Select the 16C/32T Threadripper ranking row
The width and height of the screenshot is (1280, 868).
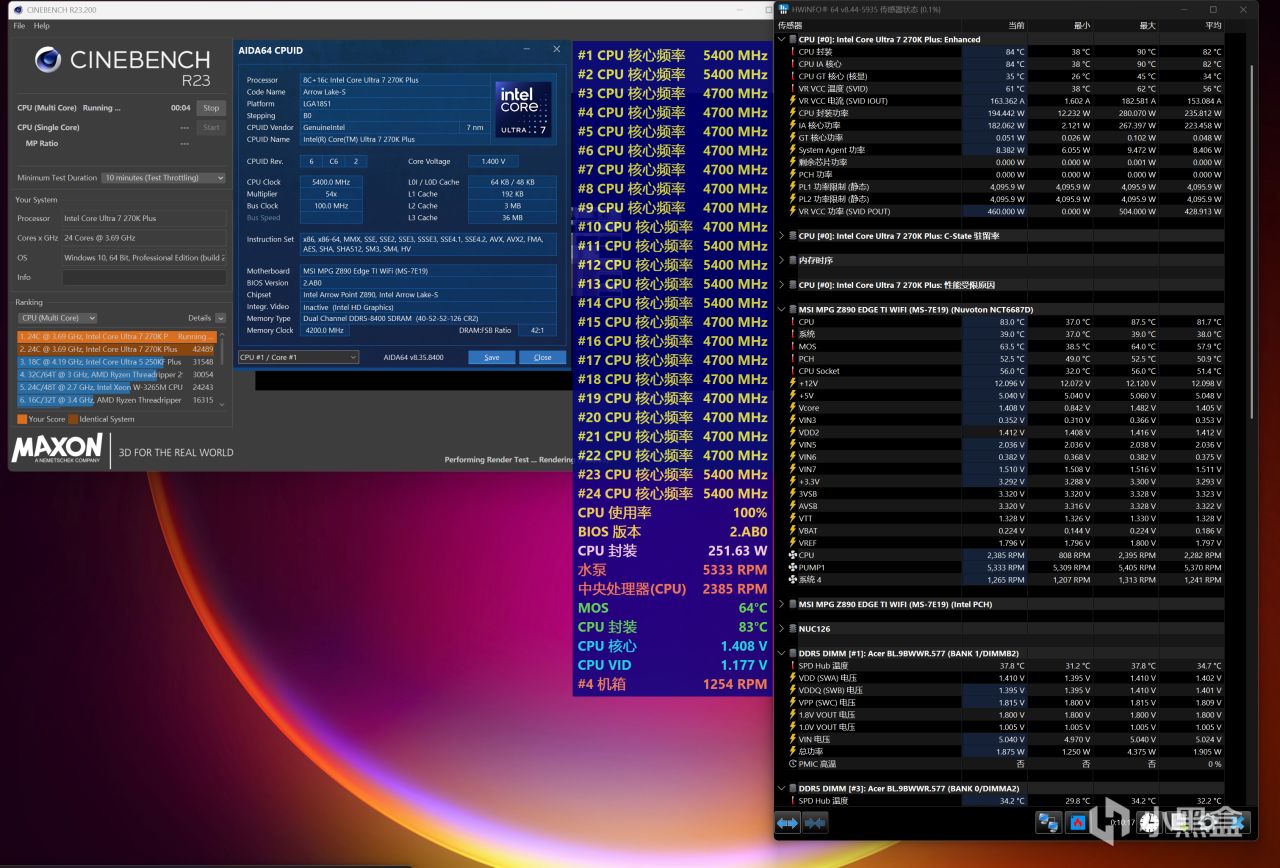(116, 400)
